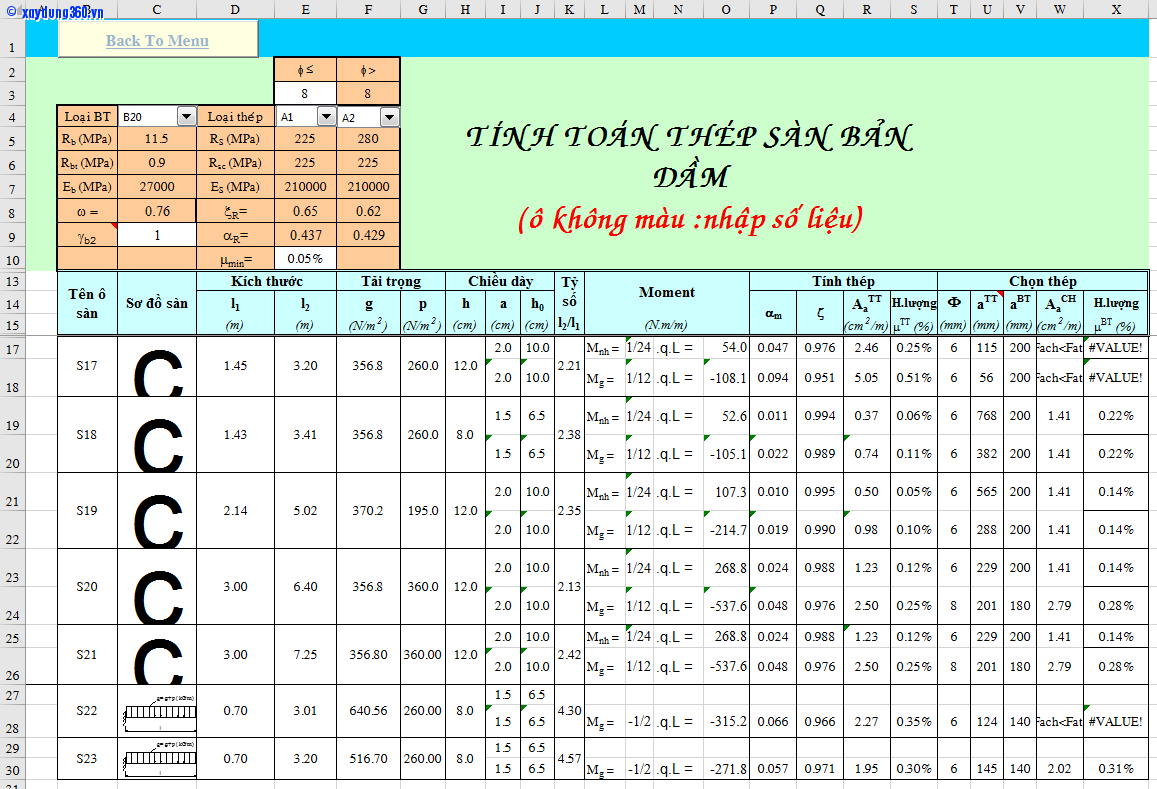The width and height of the screenshot is (1157, 789).
Task: Click the #VALUE! error cell in S22 row
Action: click(x=1115, y=722)
